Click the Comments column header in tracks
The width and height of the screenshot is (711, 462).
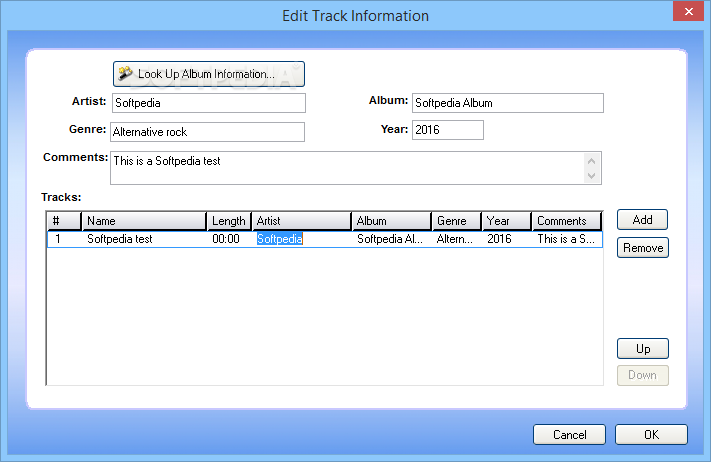[566, 221]
